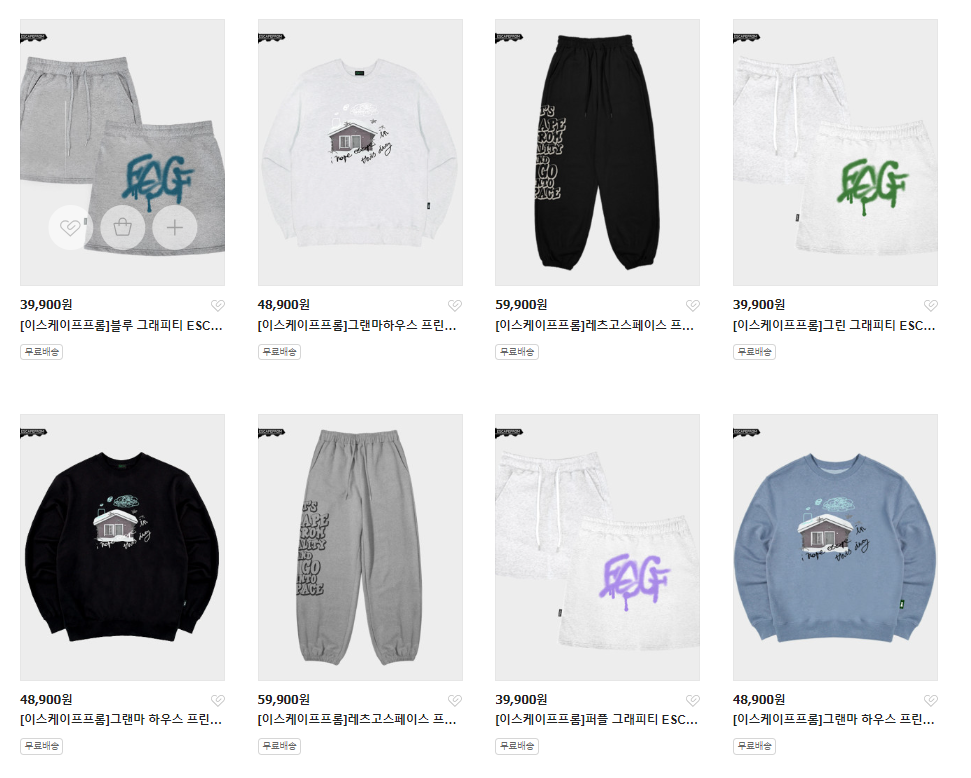The height and width of the screenshot is (778, 971).
Task: Like the black grandma house sweatshirt via heart
Action: 217,701
